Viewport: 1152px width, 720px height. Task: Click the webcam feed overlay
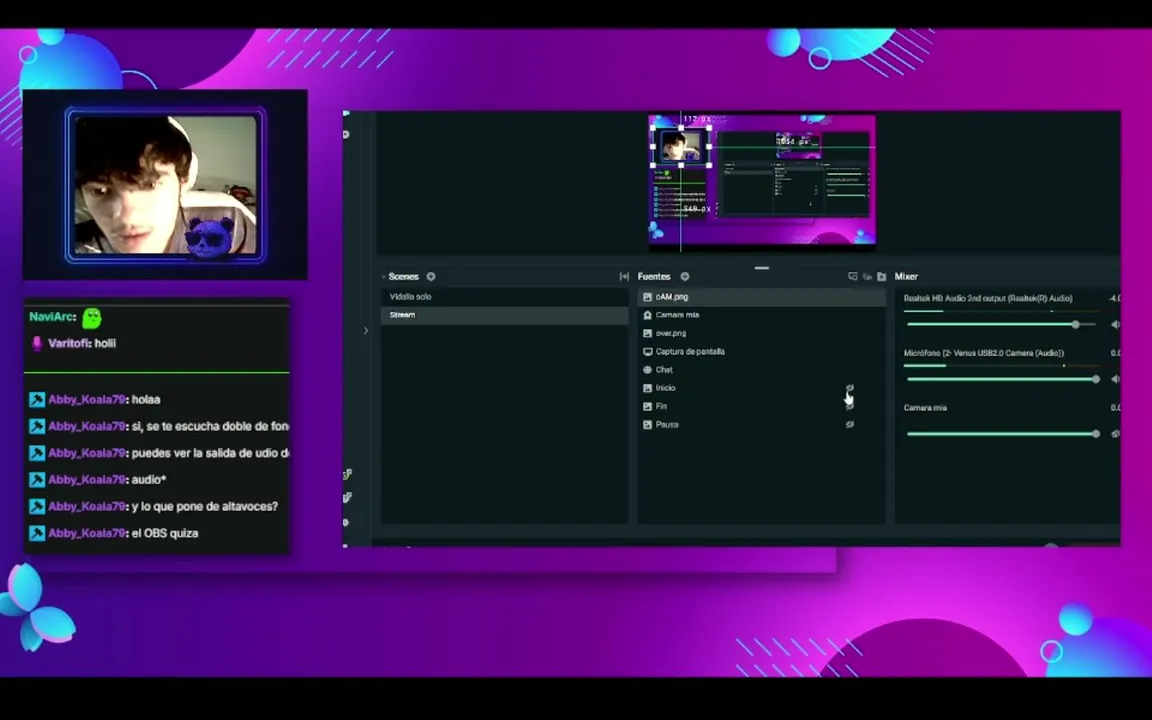coord(165,184)
